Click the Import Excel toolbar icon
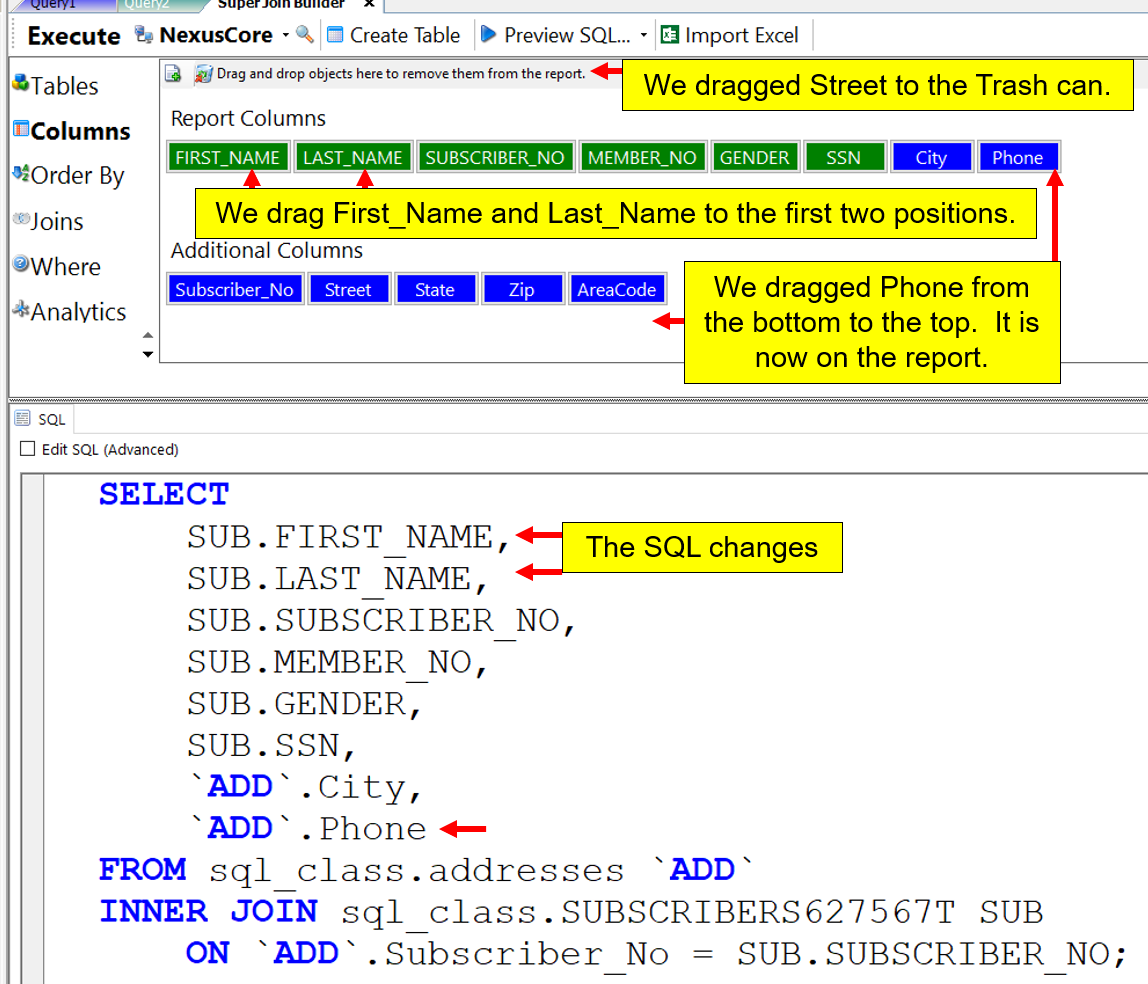Image resolution: width=1148 pixels, height=984 pixels. click(x=670, y=35)
